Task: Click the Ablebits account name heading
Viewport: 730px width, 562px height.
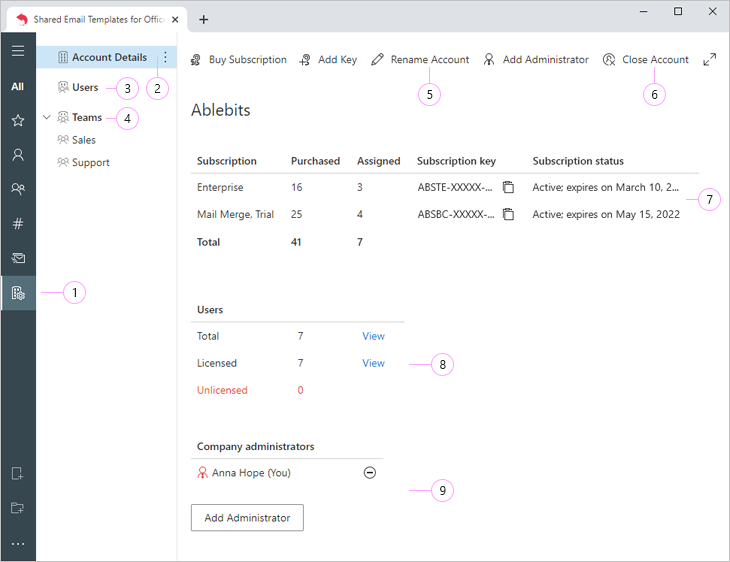Action: [221, 110]
